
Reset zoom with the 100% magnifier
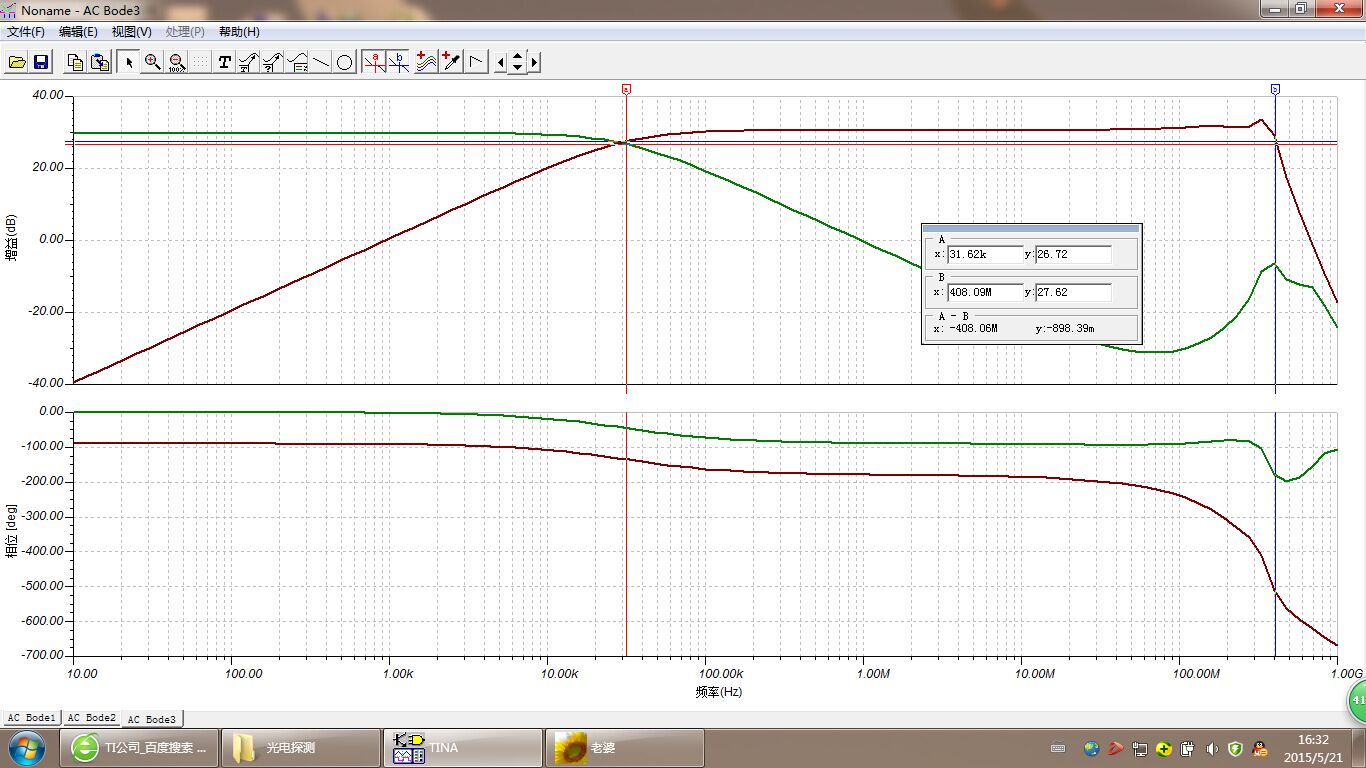tap(176, 62)
